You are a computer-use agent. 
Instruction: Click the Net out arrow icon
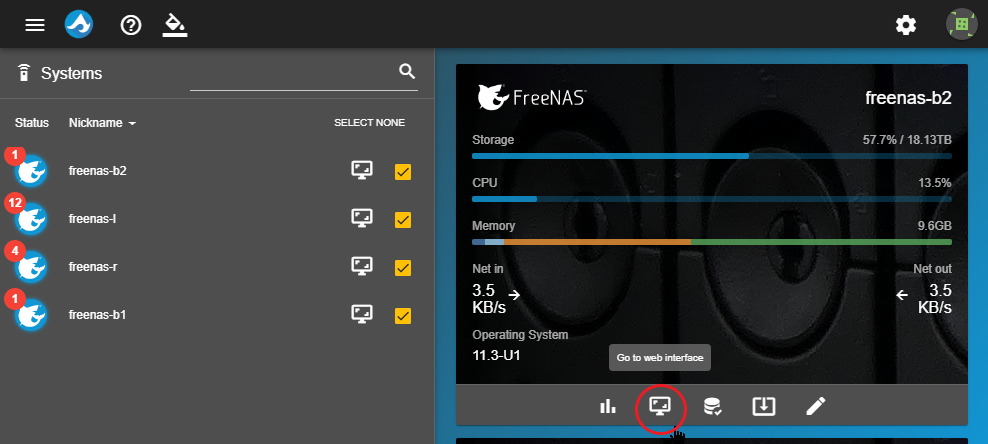[902, 294]
